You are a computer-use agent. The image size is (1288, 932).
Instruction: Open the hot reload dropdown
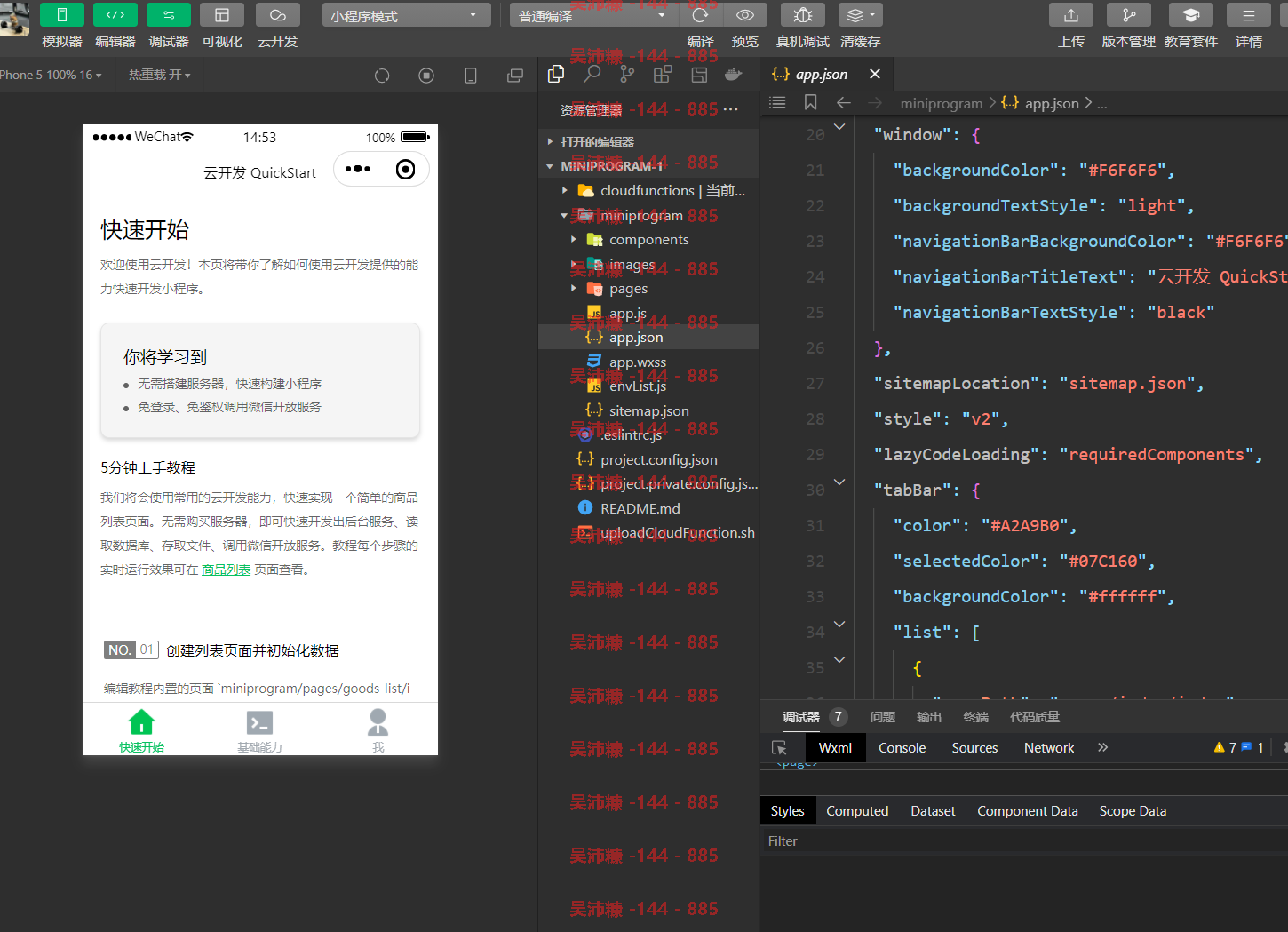point(160,75)
